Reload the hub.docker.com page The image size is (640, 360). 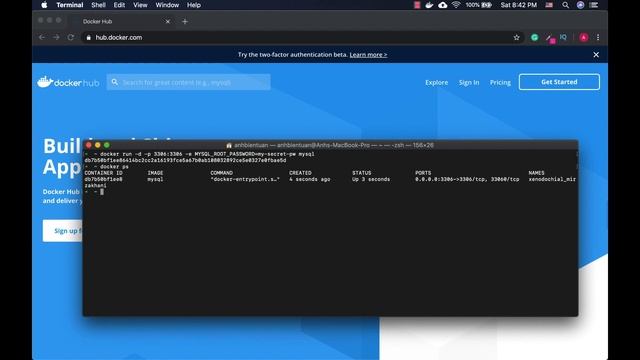pyautogui.click(x=71, y=37)
